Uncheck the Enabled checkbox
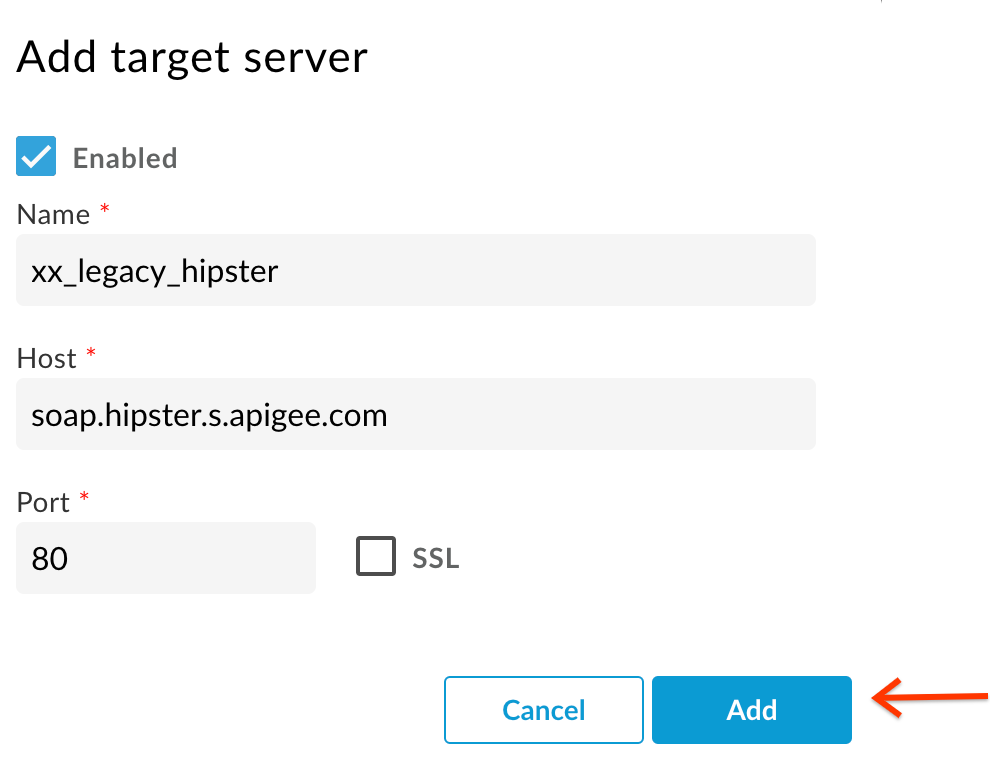This screenshot has width=990, height=764. [36, 156]
